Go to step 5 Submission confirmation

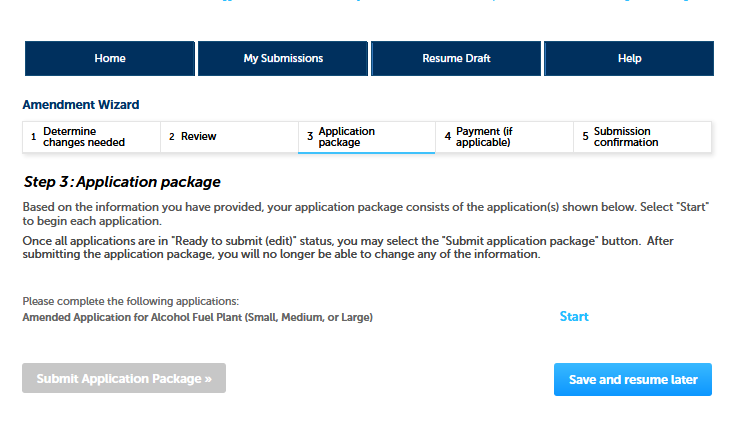pyautogui.click(x=642, y=137)
